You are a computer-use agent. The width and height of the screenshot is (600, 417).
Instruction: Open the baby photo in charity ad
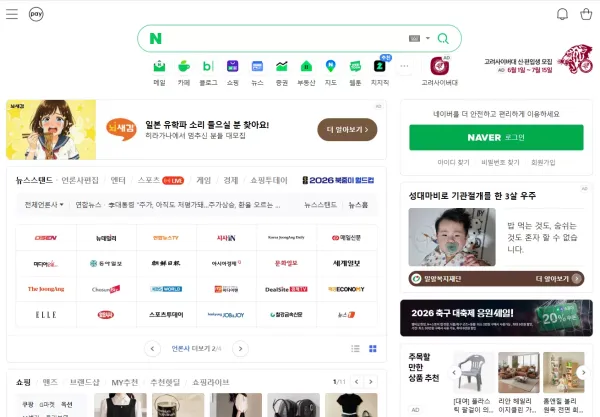coord(452,237)
